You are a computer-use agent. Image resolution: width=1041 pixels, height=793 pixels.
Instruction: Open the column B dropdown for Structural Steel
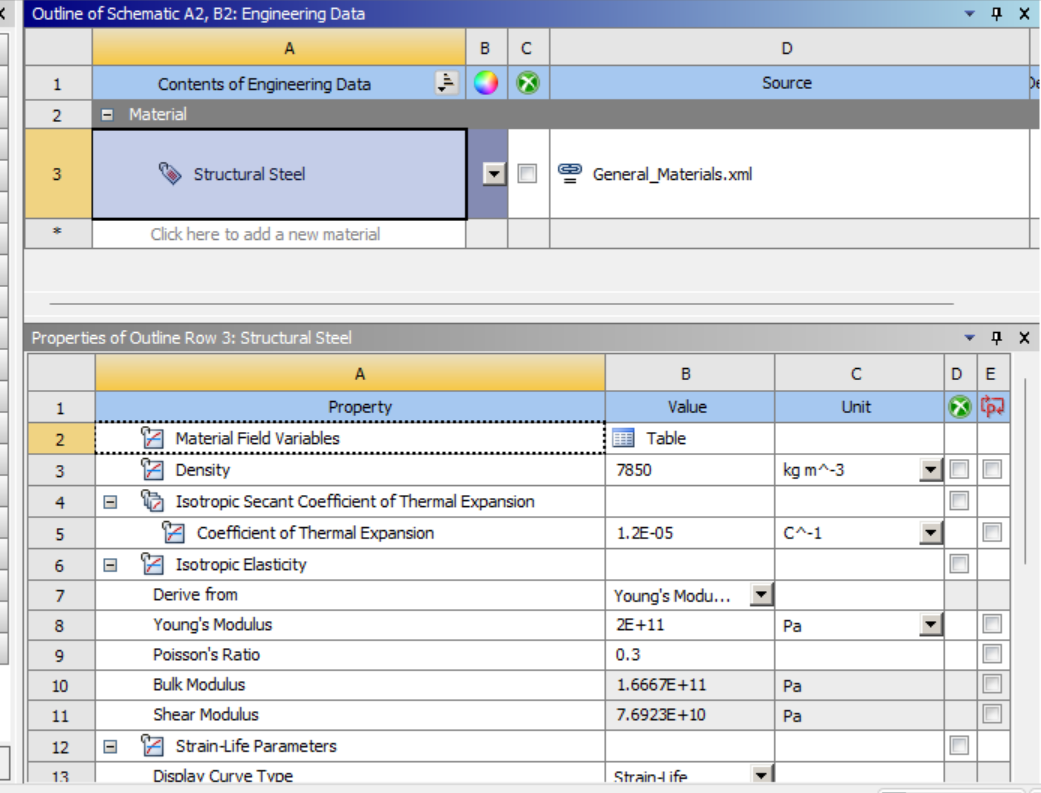494,174
